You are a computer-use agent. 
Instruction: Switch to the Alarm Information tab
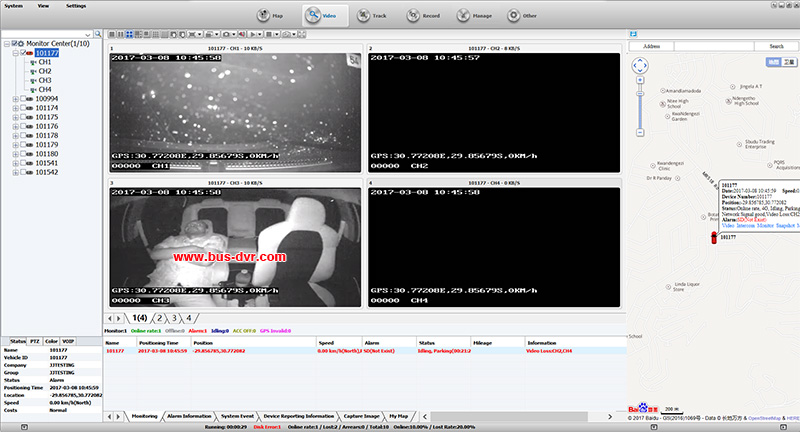tap(189, 415)
